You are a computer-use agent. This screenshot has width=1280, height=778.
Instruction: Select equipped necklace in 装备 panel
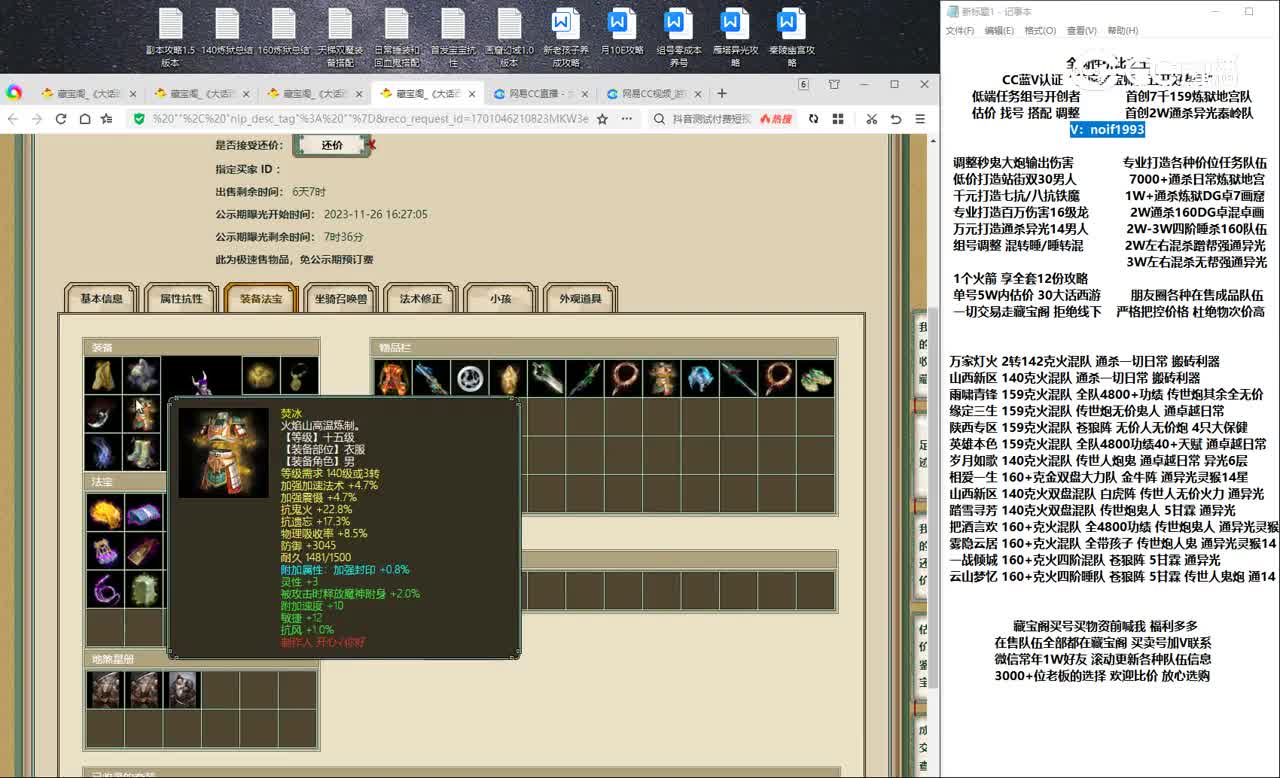click(299, 376)
